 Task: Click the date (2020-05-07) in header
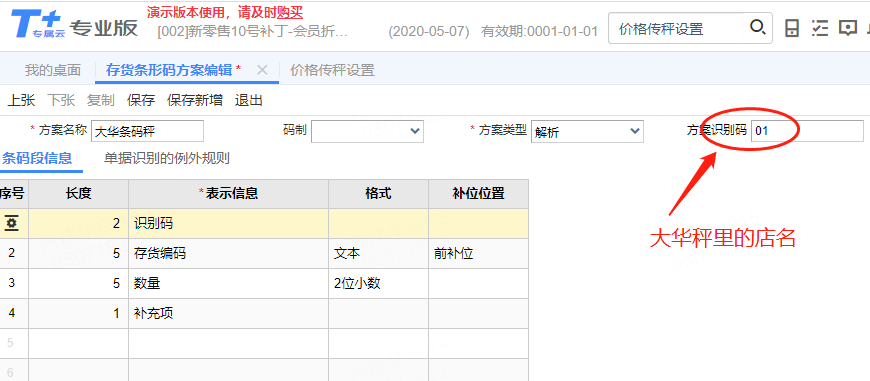tap(428, 31)
